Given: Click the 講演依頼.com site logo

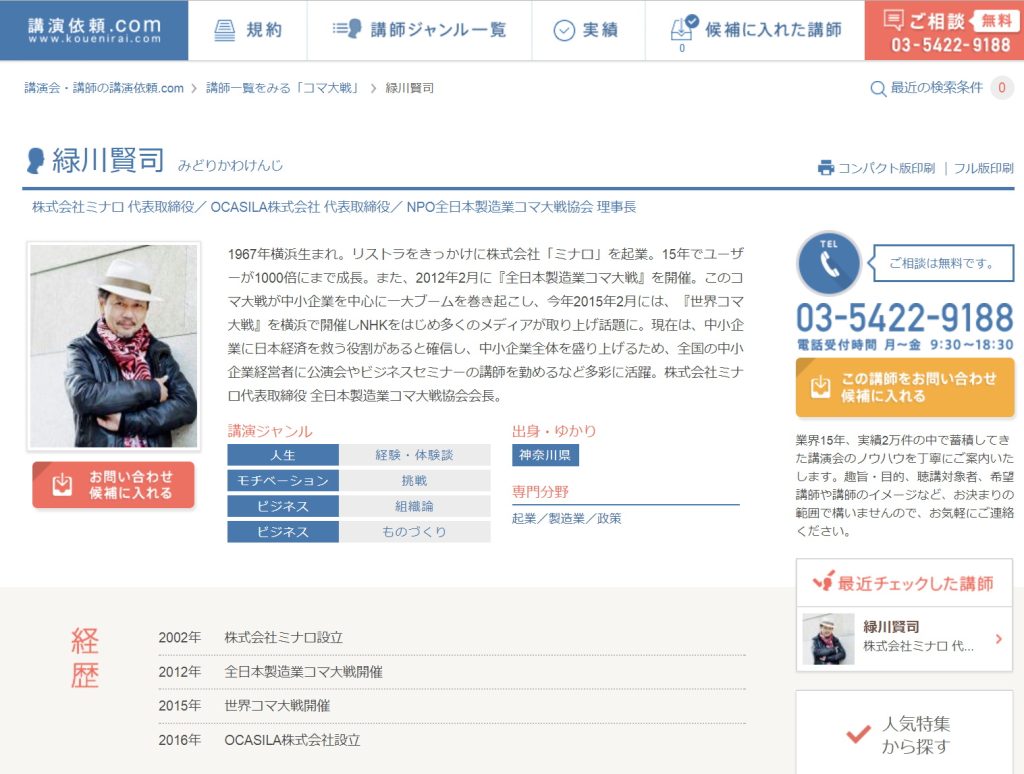Looking at the screenshot, I should (x=94, y=30).
